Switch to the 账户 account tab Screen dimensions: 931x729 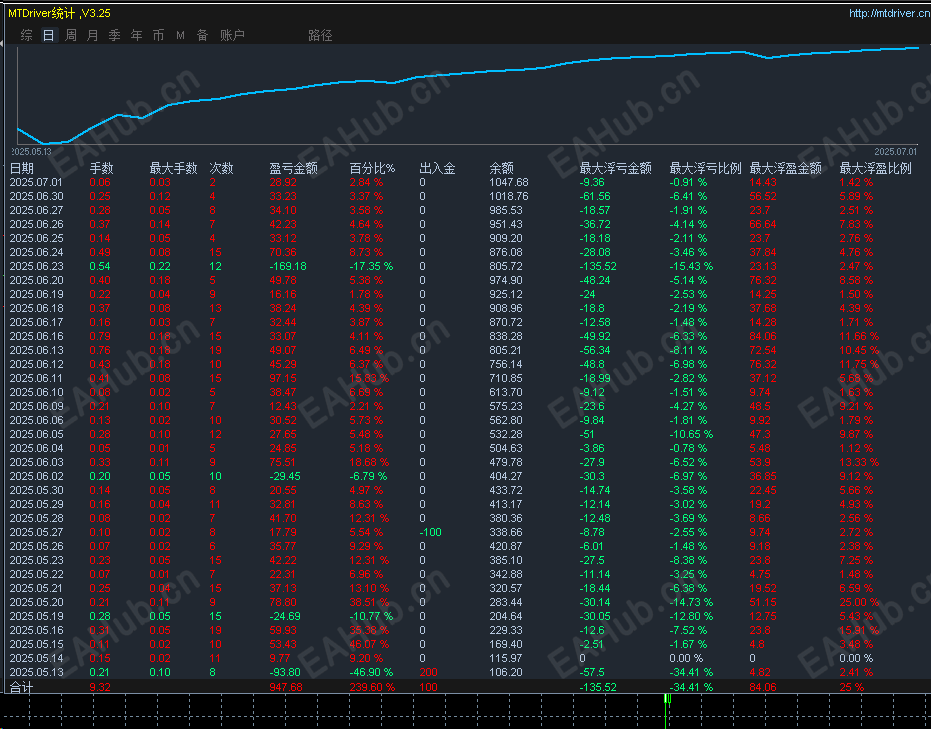click(x=232, y=36)
